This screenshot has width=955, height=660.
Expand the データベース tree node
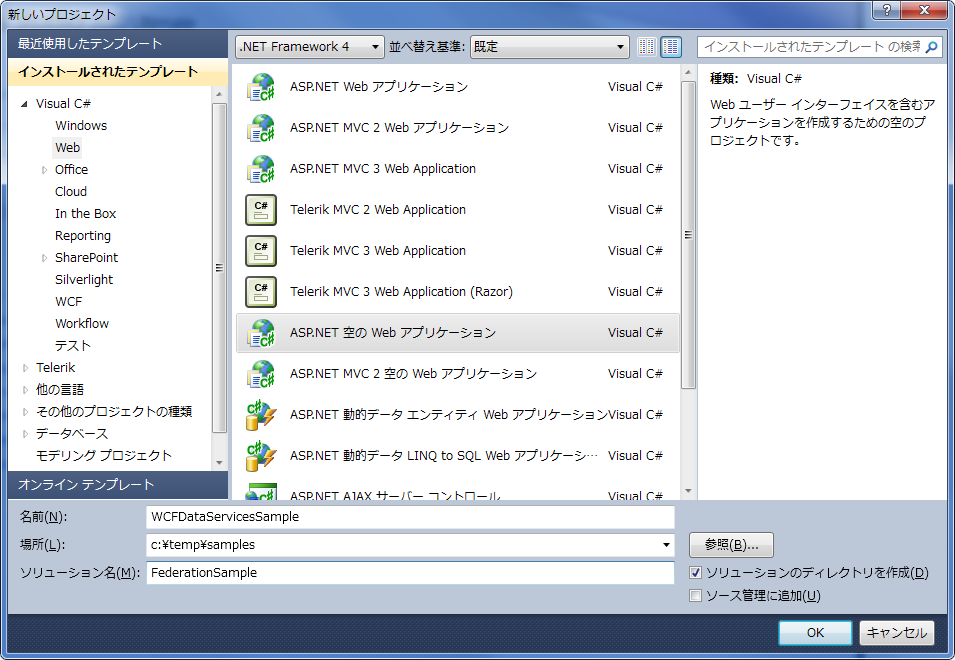pyautogui.click(x=25, y=434)
